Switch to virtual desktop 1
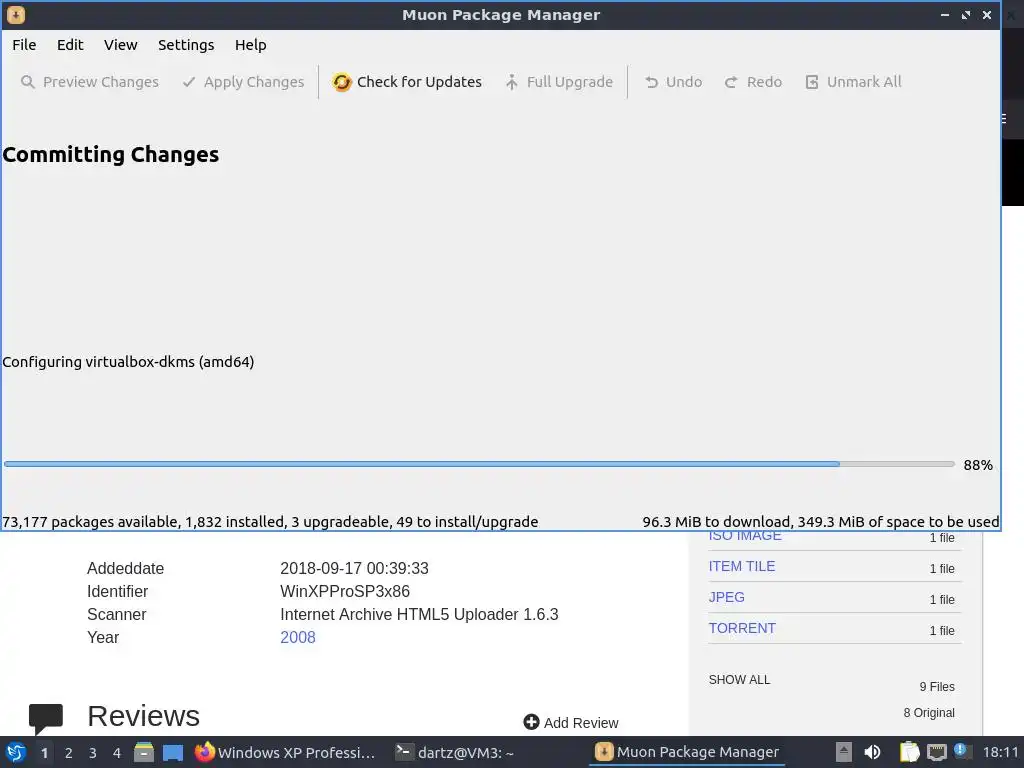The height and width of the screenshot is (768, 1024). [44, 753]
